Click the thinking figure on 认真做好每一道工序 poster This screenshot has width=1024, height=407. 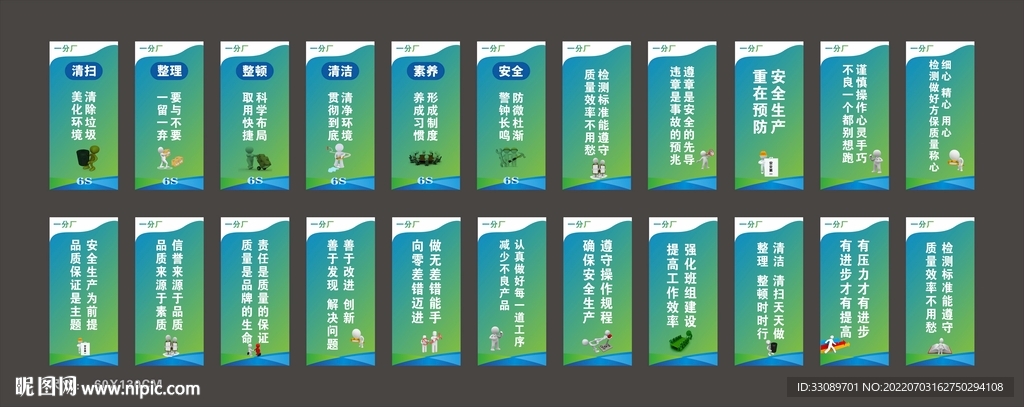tap(496, 338)
